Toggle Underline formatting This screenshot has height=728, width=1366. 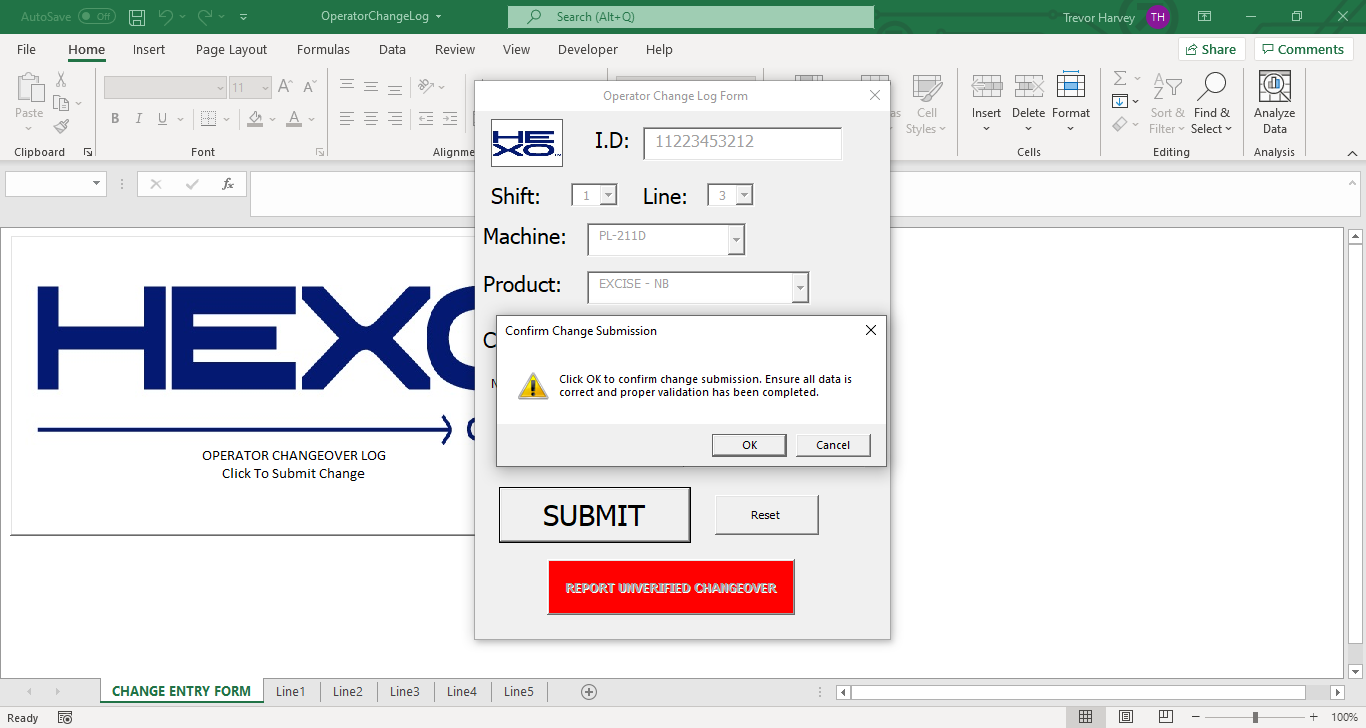163,118
